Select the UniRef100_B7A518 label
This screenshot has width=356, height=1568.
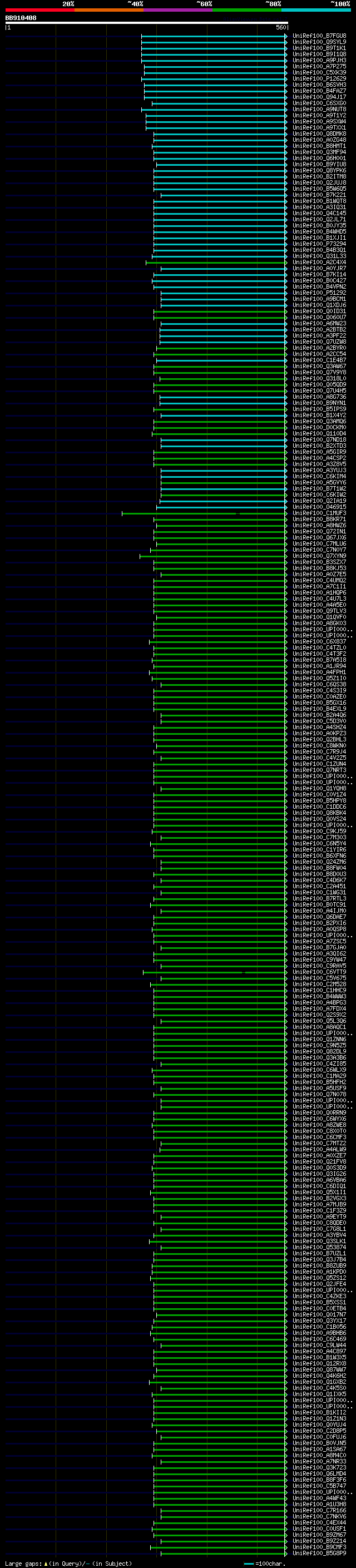[319, 660]
